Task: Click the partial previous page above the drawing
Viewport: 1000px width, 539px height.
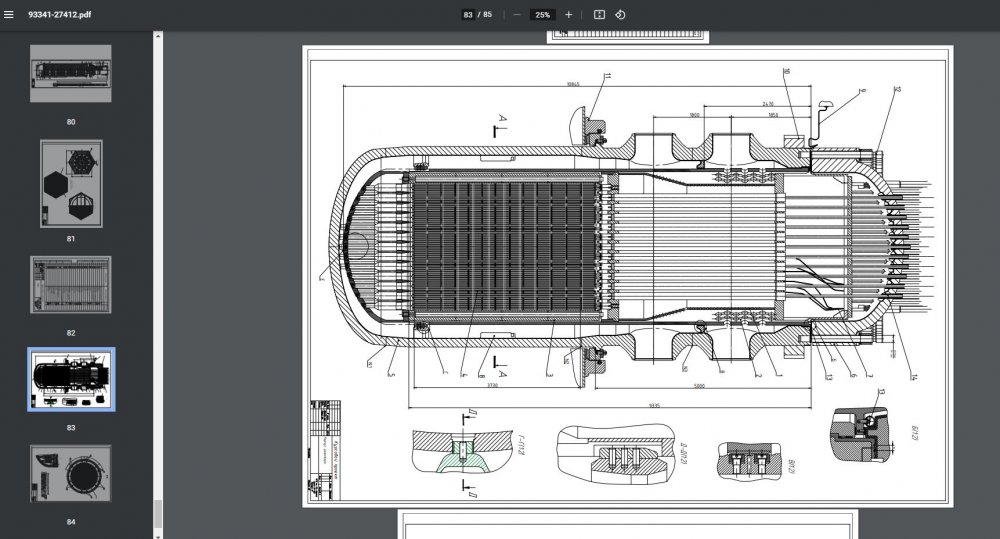Action: pos(628,37)
